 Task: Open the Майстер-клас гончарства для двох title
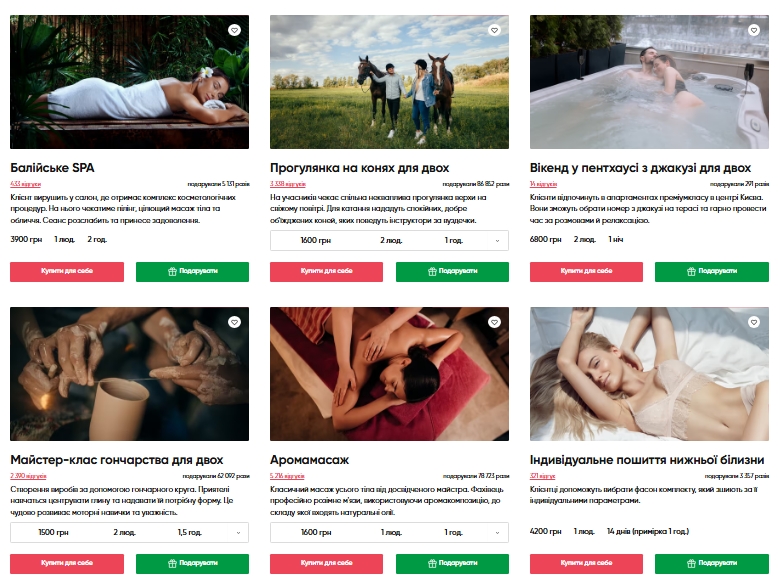coord(117,460)
